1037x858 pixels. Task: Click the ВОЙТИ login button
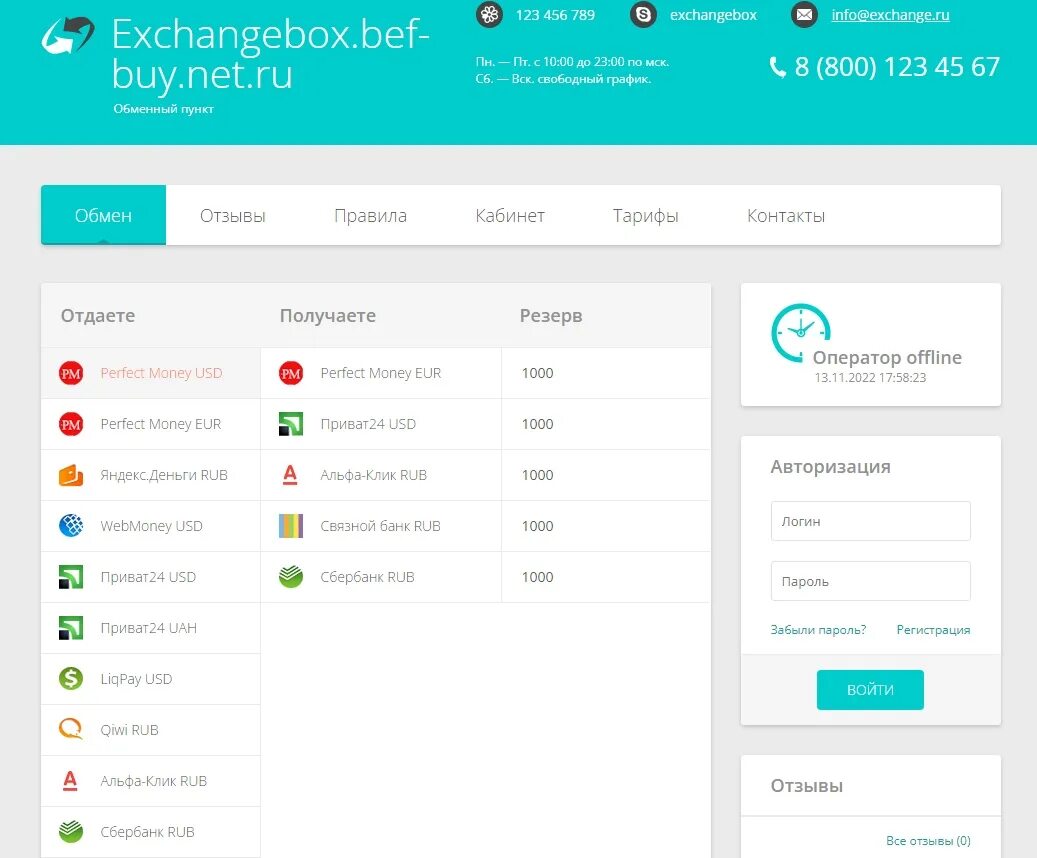click(870, 690)
